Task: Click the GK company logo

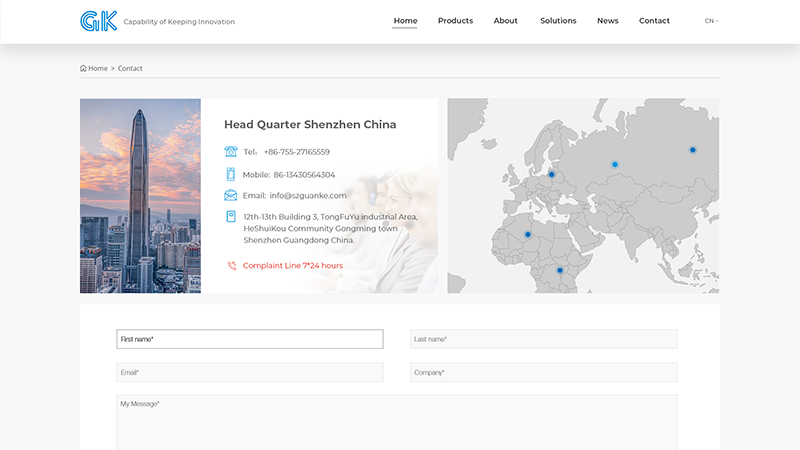Action: pos(98,21)
